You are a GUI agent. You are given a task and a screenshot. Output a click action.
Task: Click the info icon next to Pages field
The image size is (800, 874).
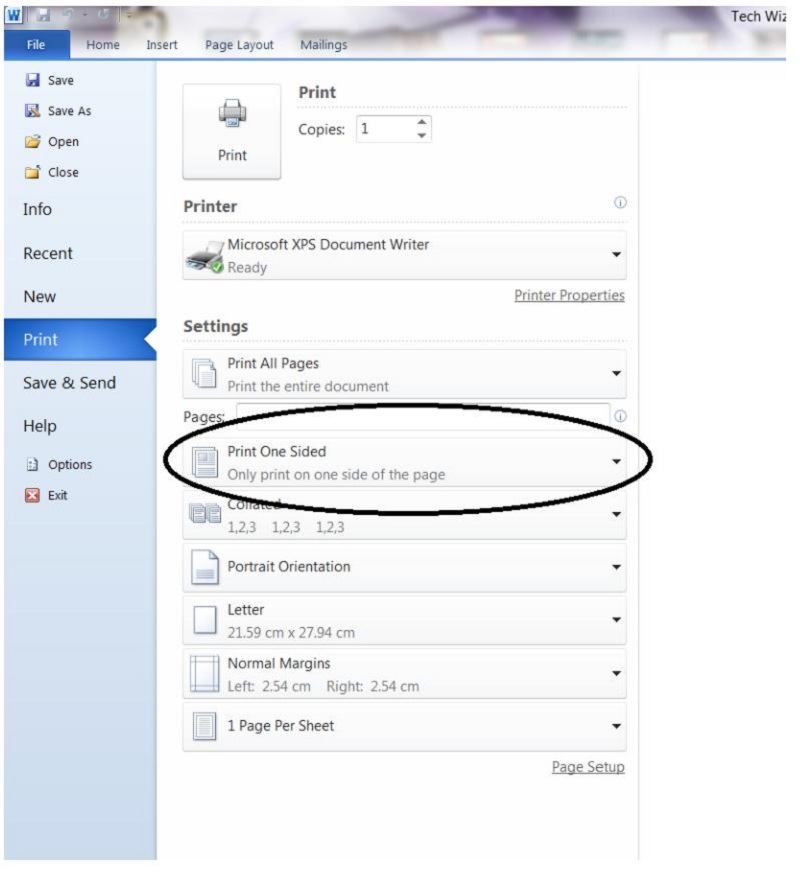[x=620, y=416]
